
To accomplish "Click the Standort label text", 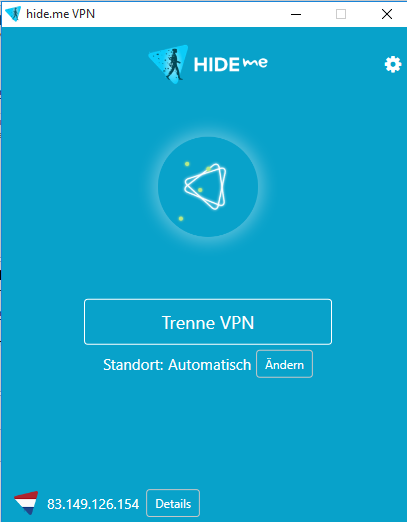I will 133,365.
